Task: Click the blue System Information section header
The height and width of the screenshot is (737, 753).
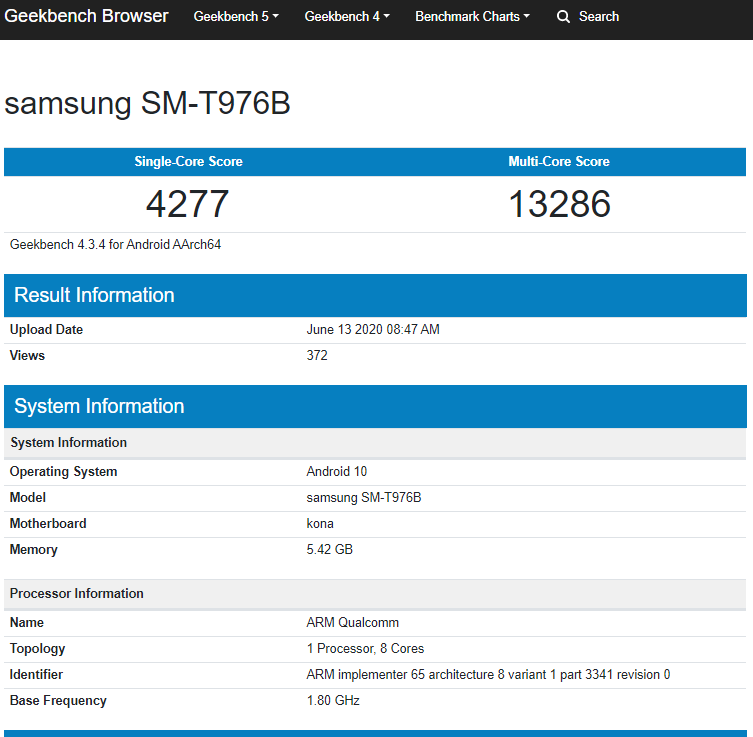Action: click(x=376, y=406)
